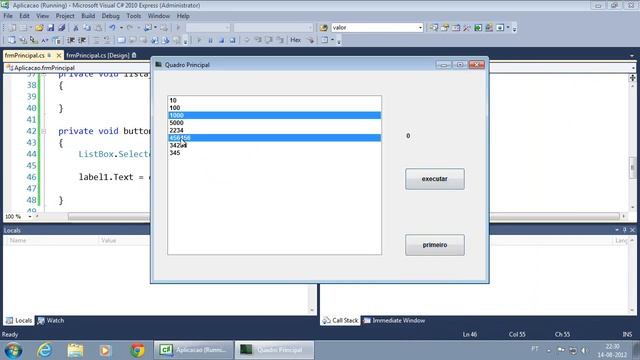Launch Chrome from the taskbar

(137, 350)
